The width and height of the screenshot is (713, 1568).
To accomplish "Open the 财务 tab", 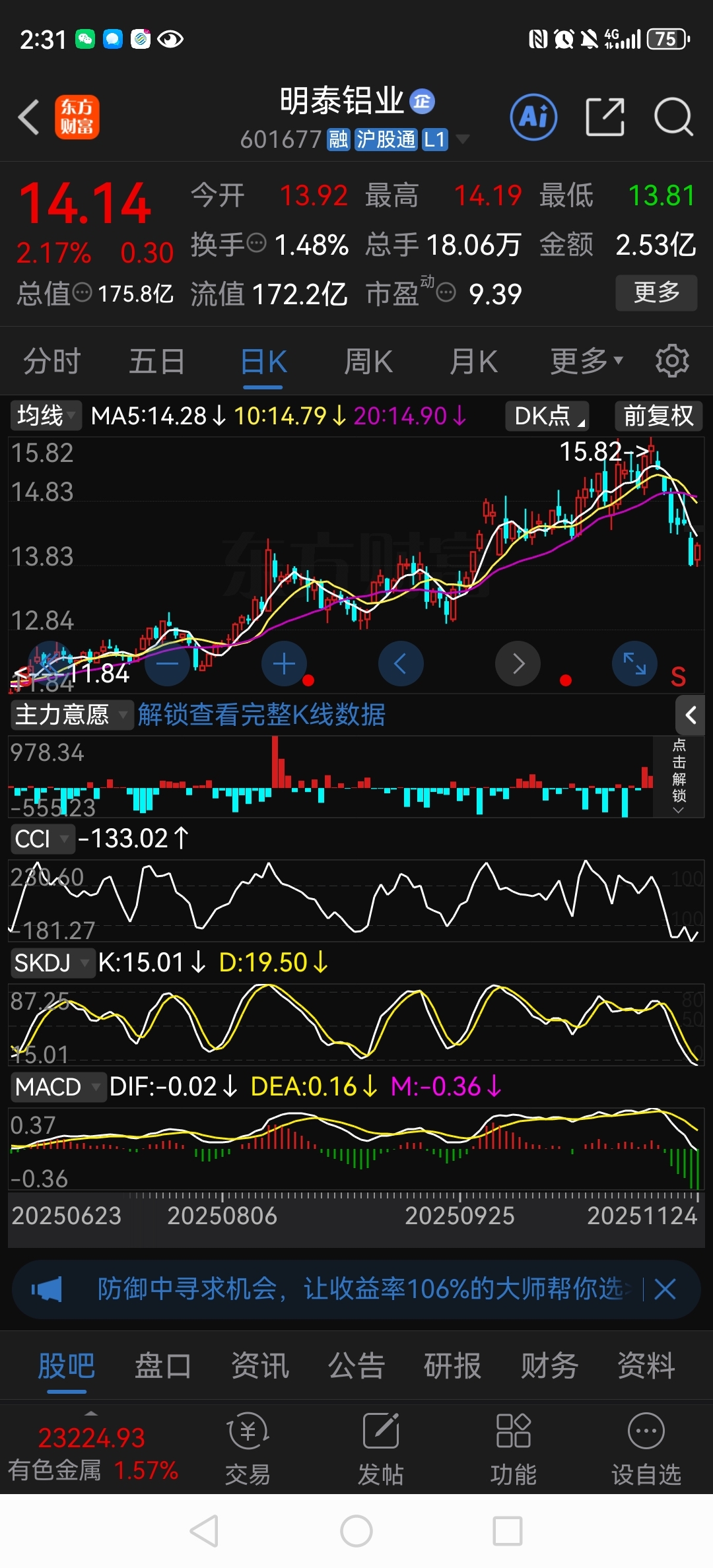I will (549, 1365).
